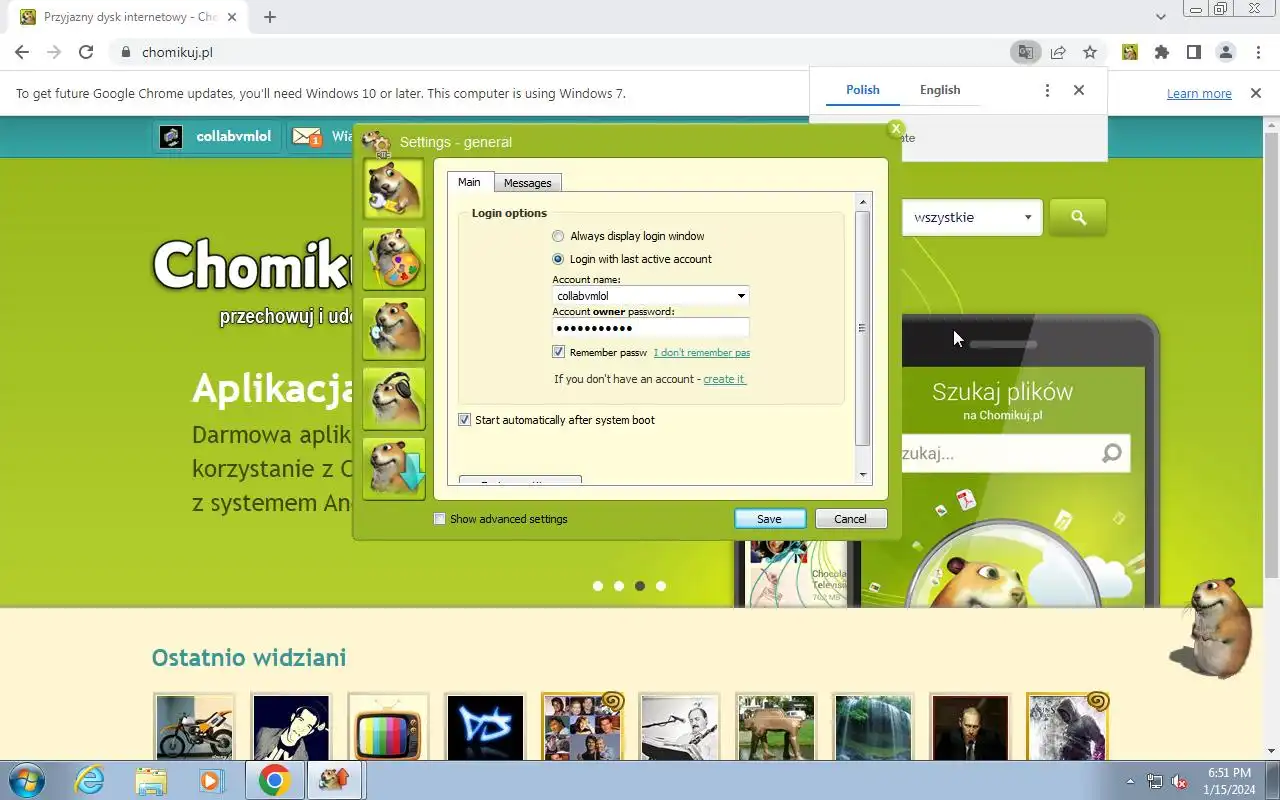
Task: Open Windows Explorer folder in taskbar
Action: 151,780
